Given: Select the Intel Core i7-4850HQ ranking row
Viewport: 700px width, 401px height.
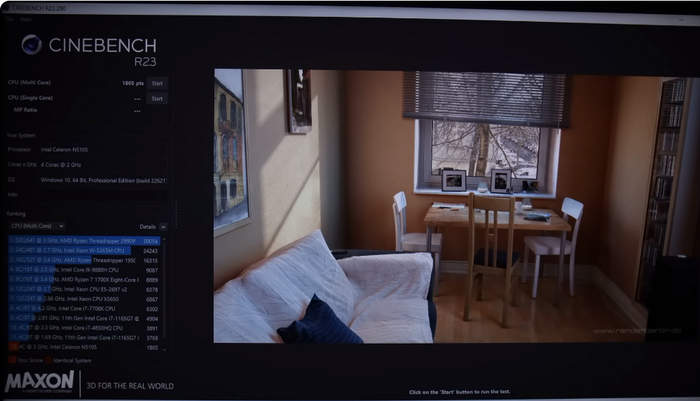Looking at the screenshot, I should (x=84, y=328).
